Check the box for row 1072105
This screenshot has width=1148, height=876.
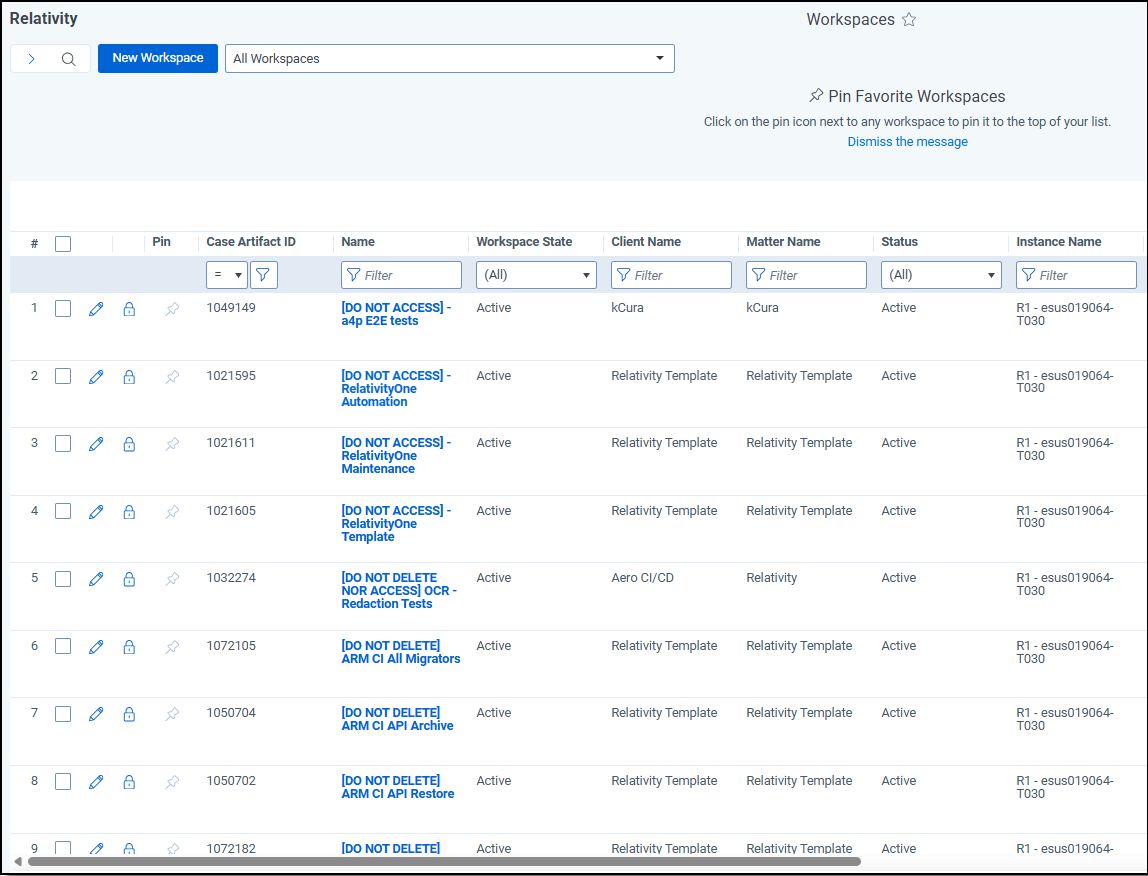[x=63, y=646]
